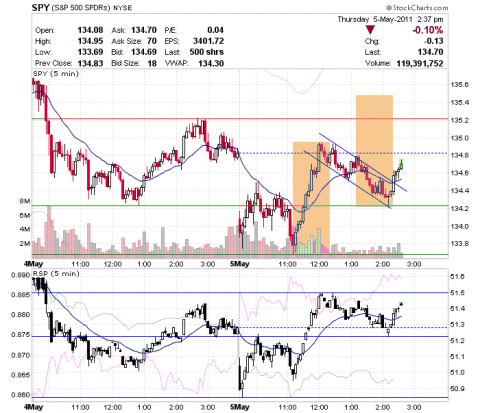Click the 51.3 RSP price axis label
The image size is (480, 413).
(458, 325)
